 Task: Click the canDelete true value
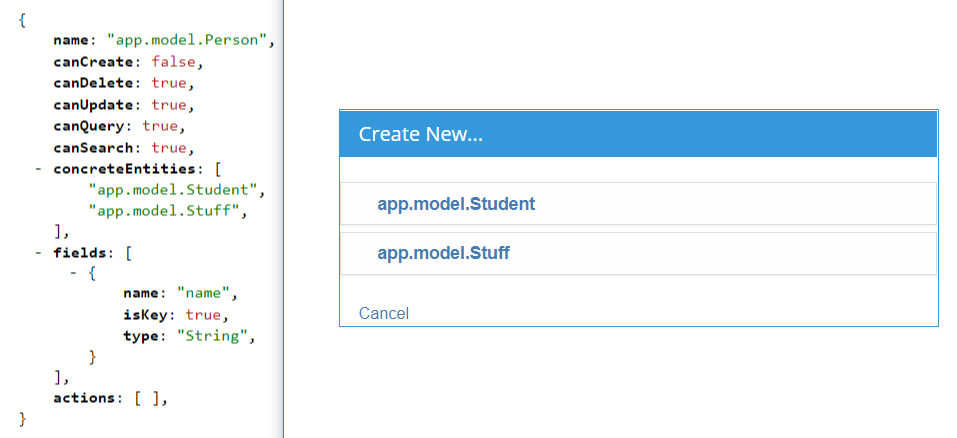169,84
